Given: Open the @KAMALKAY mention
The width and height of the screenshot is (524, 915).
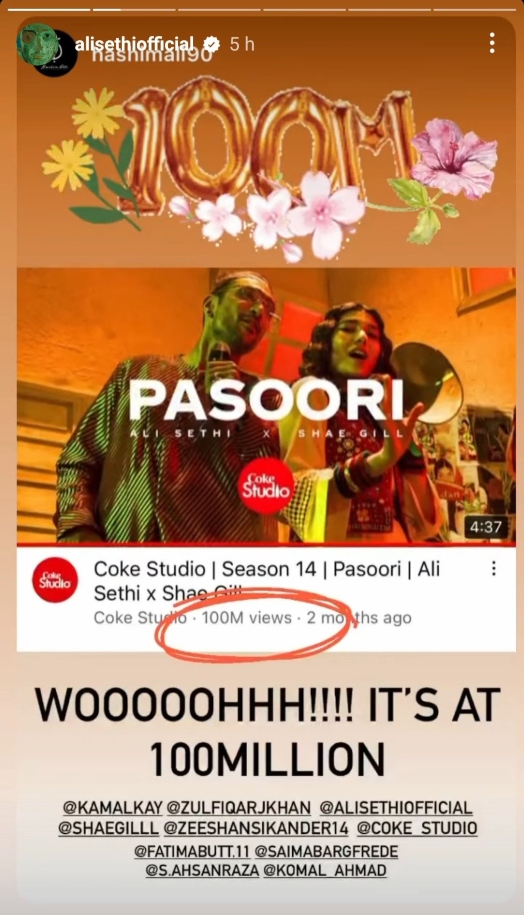Looking at the screenshot, I should click(x=112, y=808).
